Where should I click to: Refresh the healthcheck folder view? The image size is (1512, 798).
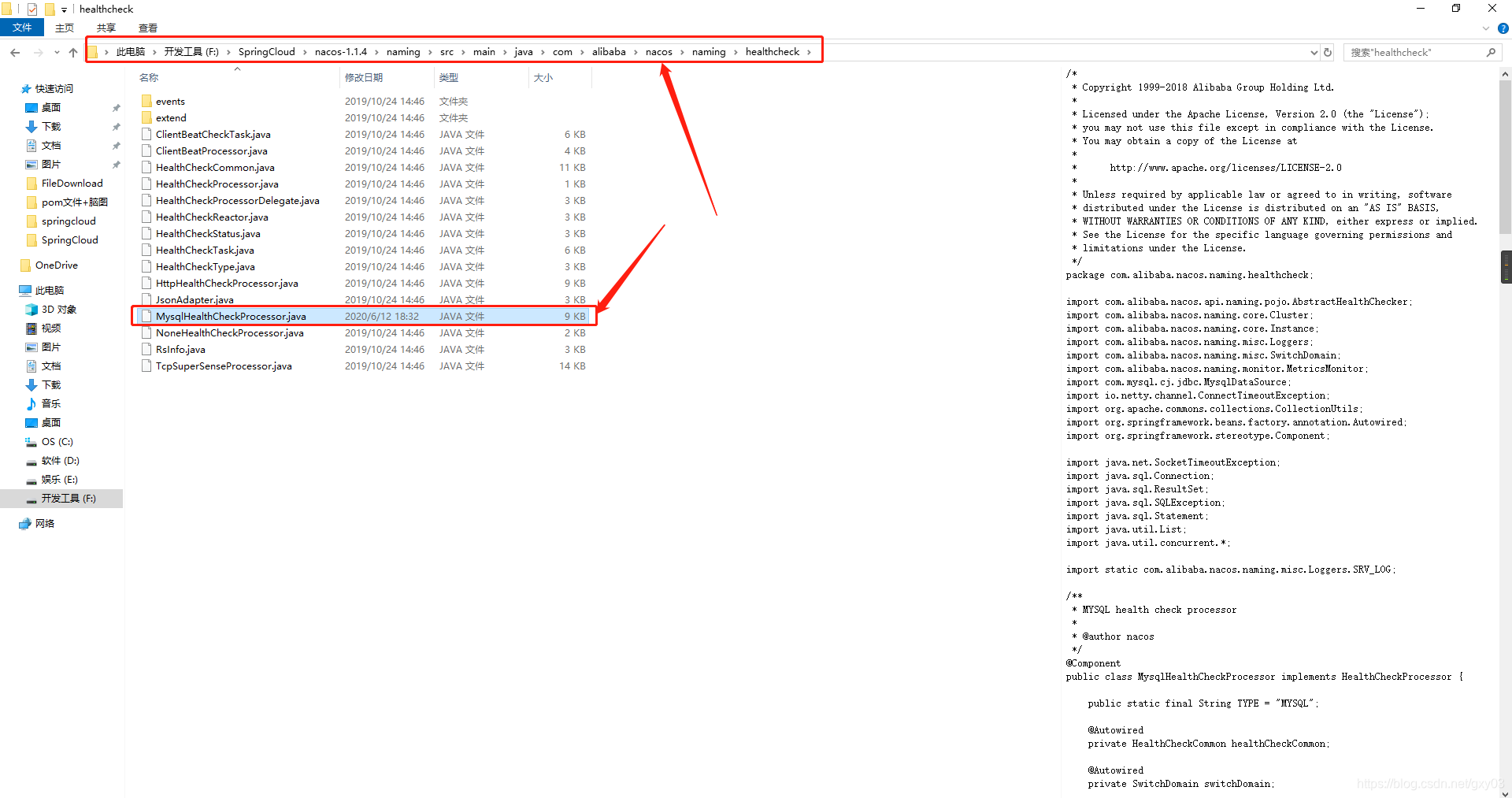point(1328,52)
